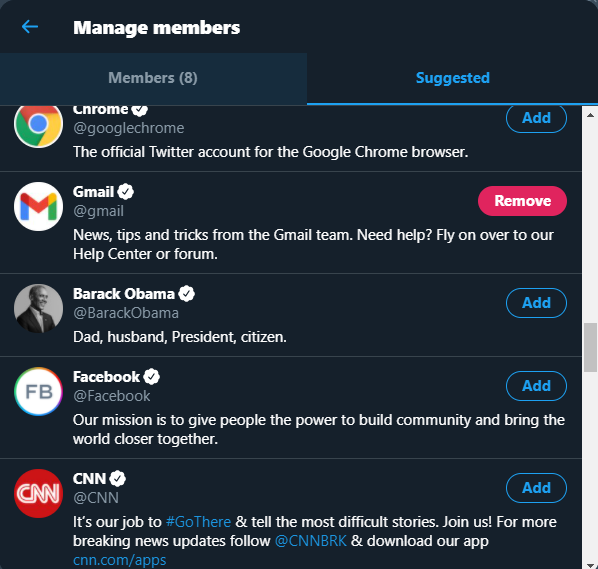Image resolution: width=598 pixels, height=569 pixels.
Task: Select the Suggested tab
Action: [x=452, y=79]
